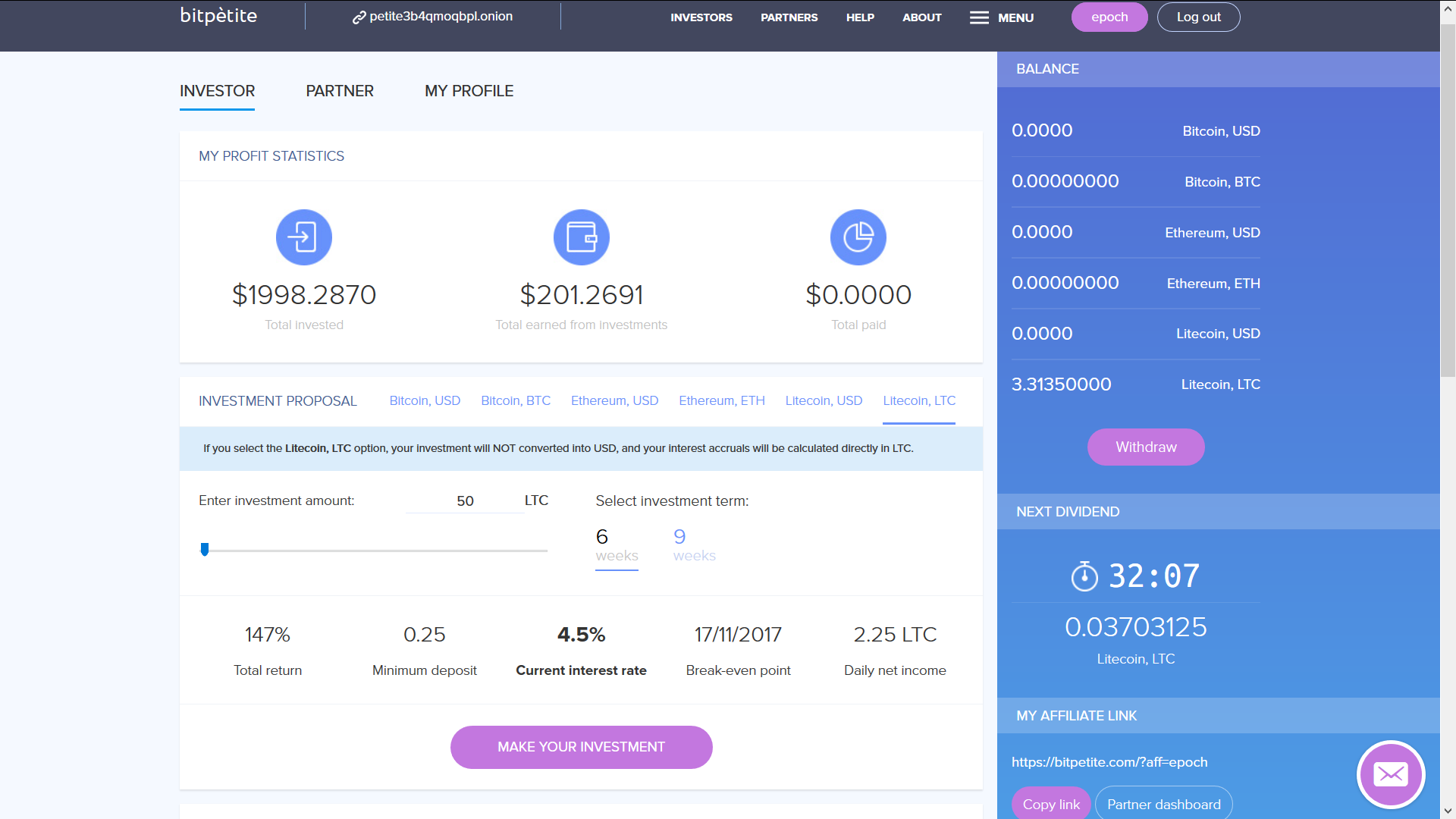The width and height of the screenshot is (1456, 819).
Task: Click the NEXT DIVIDEND header
Action: pyautogui.click(x=1219, y=512)
